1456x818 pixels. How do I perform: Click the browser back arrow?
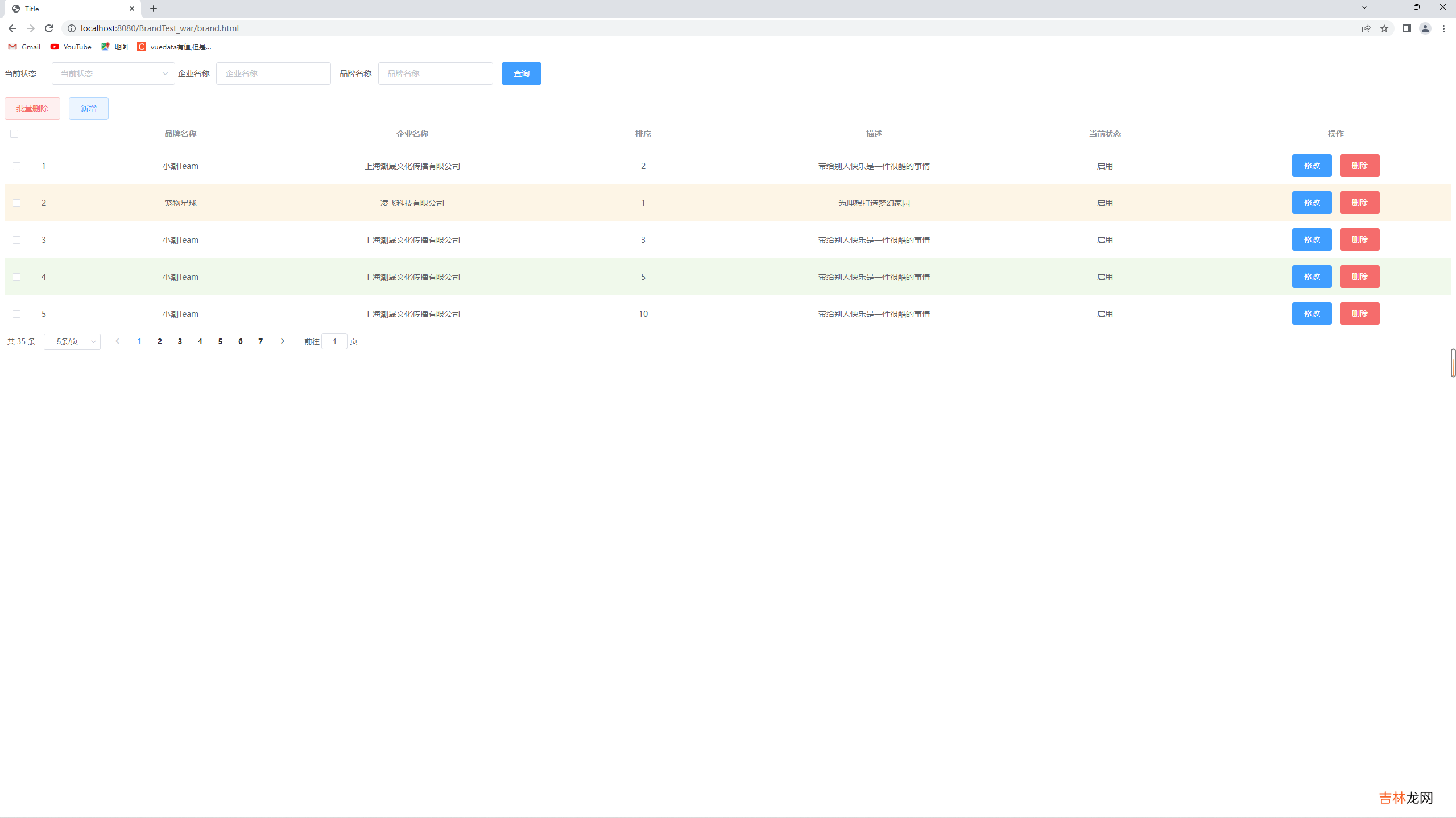coord(13,28)
